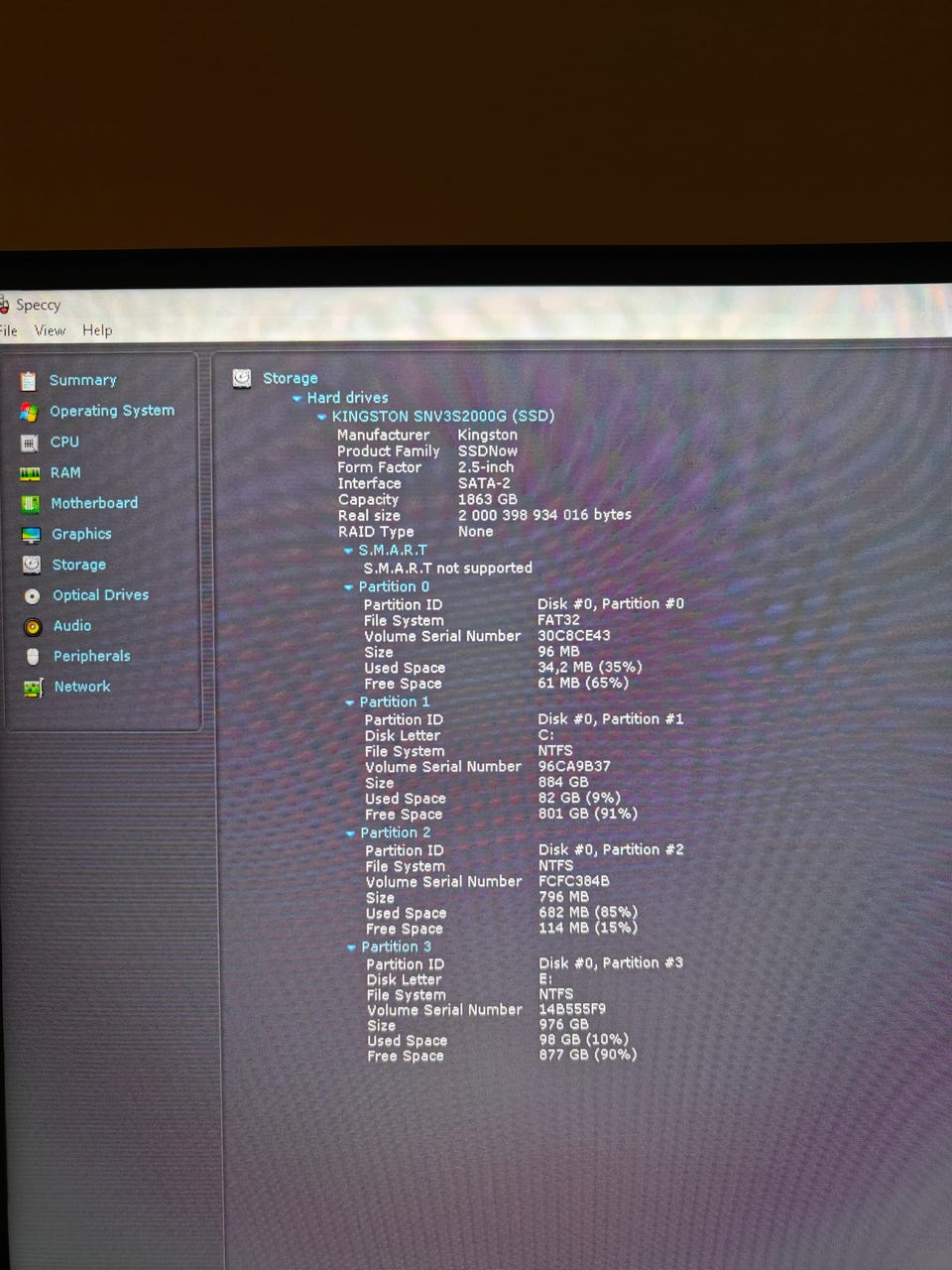Screen dimensions: 952x1270
Task: Click the Storage drive icon in sidebar
Action: [x=32, y=565]
